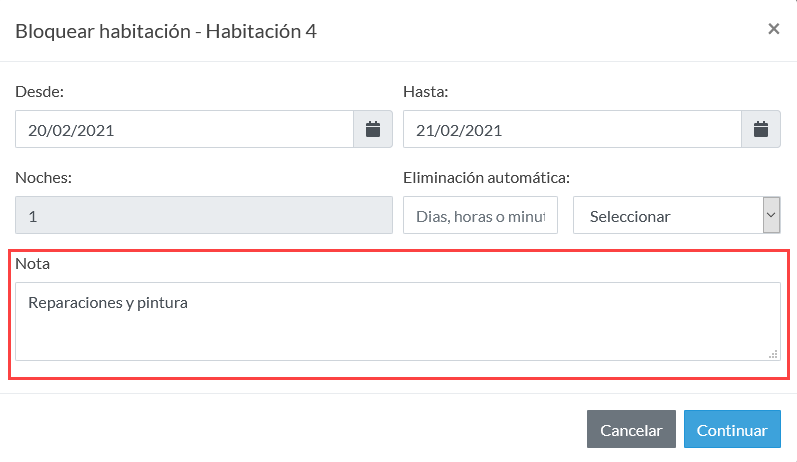Viewport: 797px width, 462px height.
Task: Focus the Desde date field showing 20/02/2021
Action: coord(185,129)
